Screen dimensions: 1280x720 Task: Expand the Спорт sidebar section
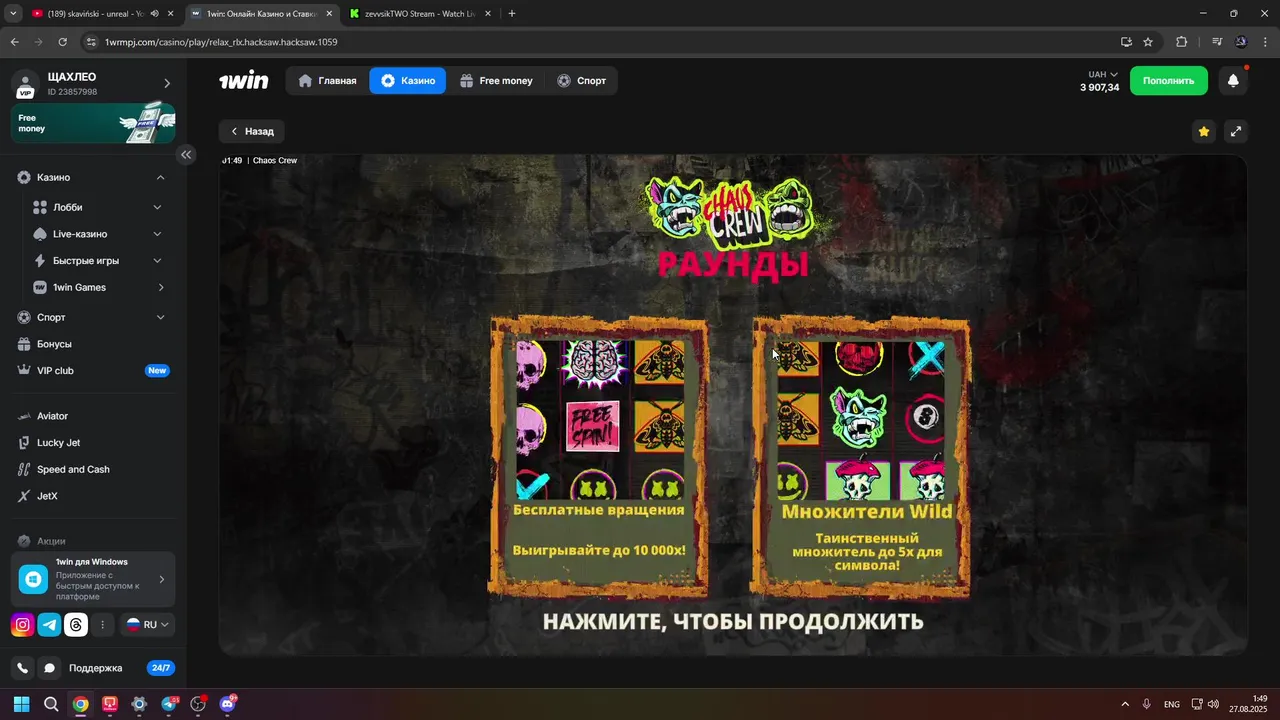(x=161, y=317)
